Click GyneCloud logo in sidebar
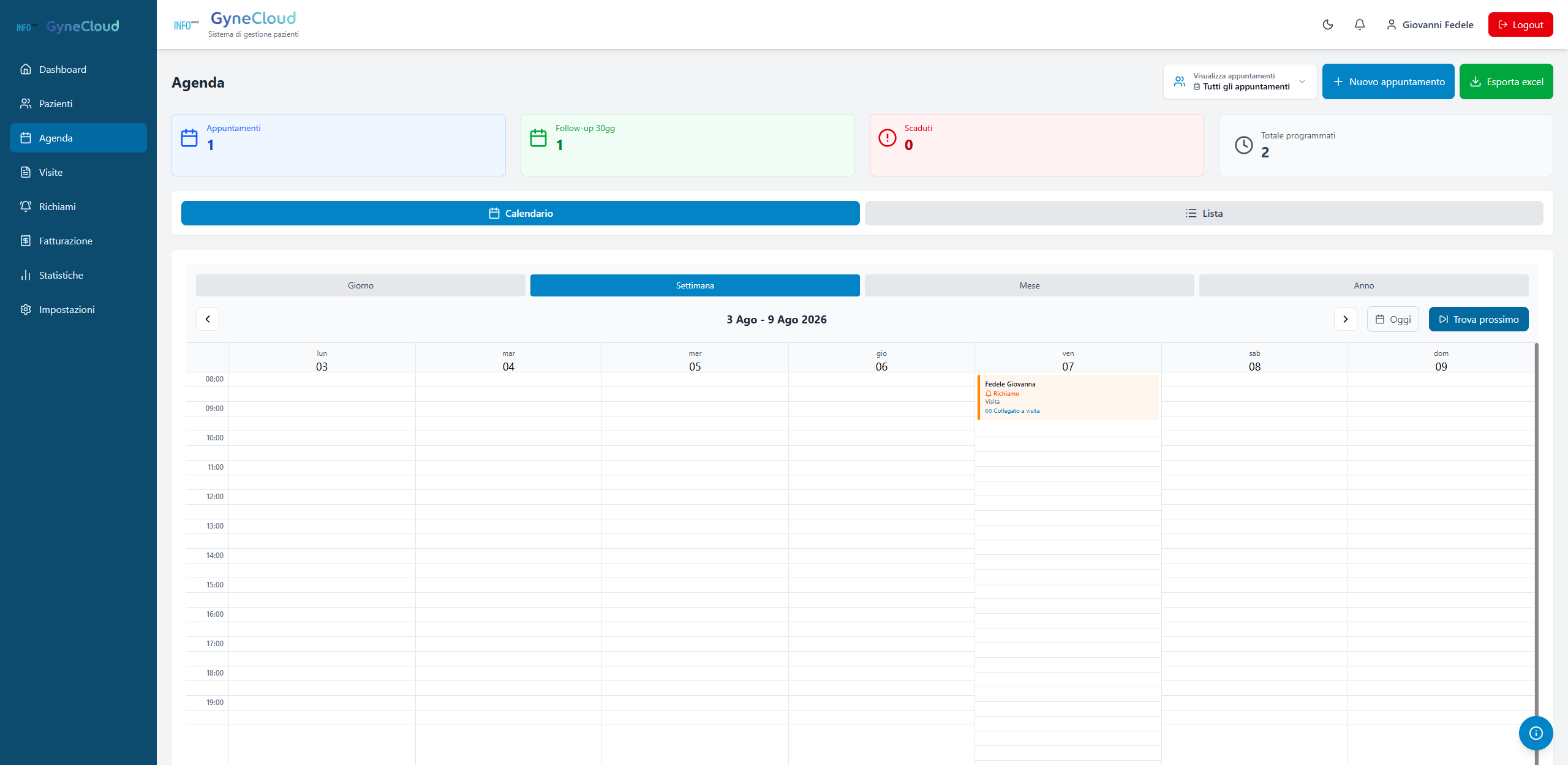 [x=67, y=26]
